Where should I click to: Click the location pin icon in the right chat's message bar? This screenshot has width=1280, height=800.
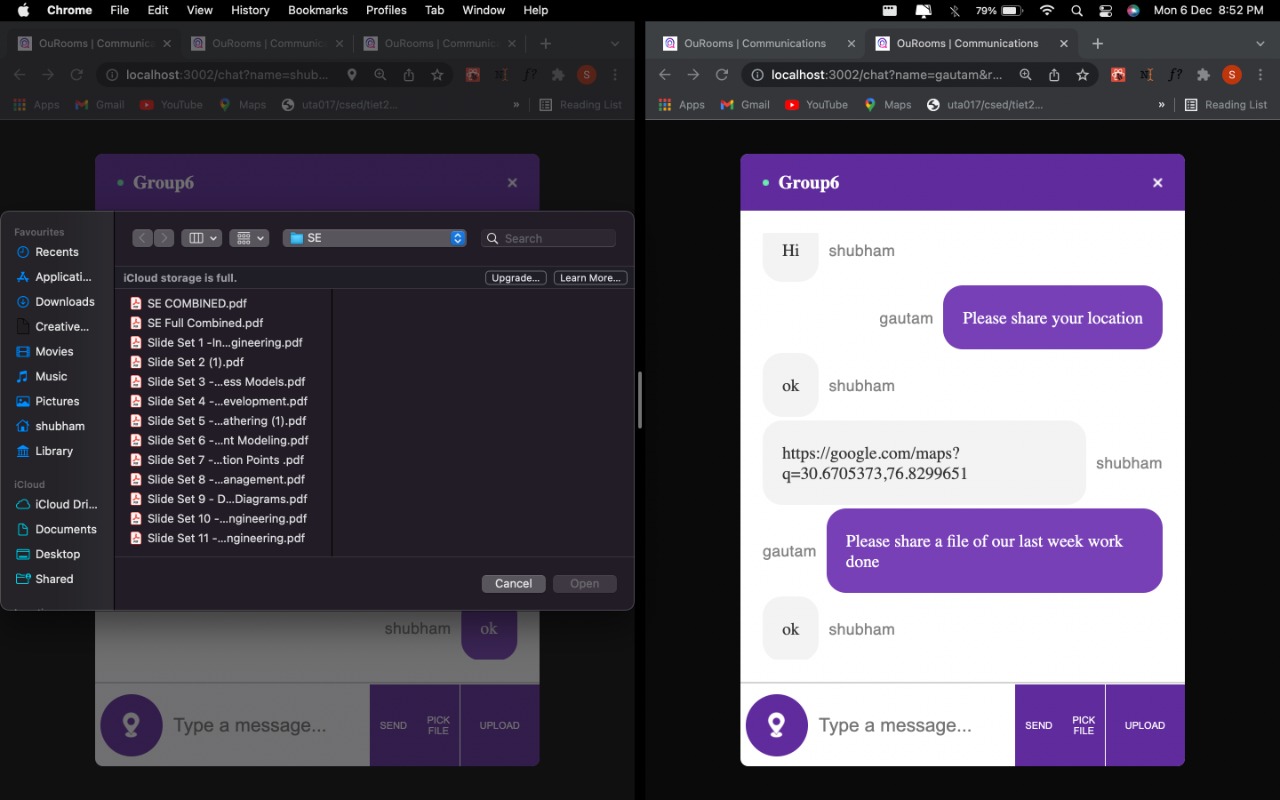(x=776, y=725)
